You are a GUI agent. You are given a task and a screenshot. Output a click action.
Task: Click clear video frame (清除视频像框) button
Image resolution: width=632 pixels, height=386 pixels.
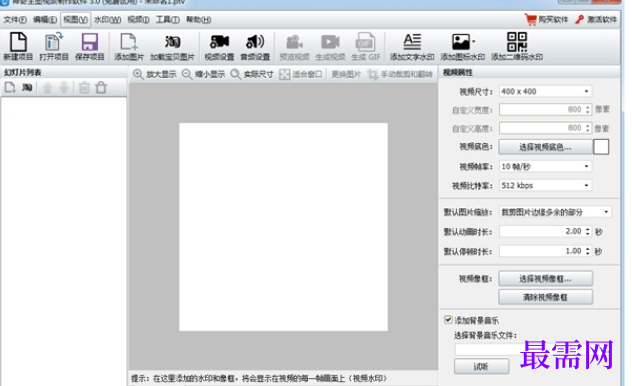(545, 297)
